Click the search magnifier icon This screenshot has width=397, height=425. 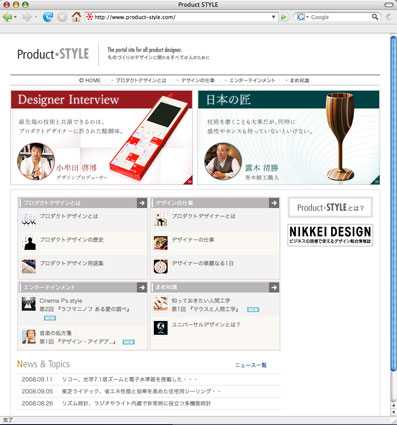point(375,17)
